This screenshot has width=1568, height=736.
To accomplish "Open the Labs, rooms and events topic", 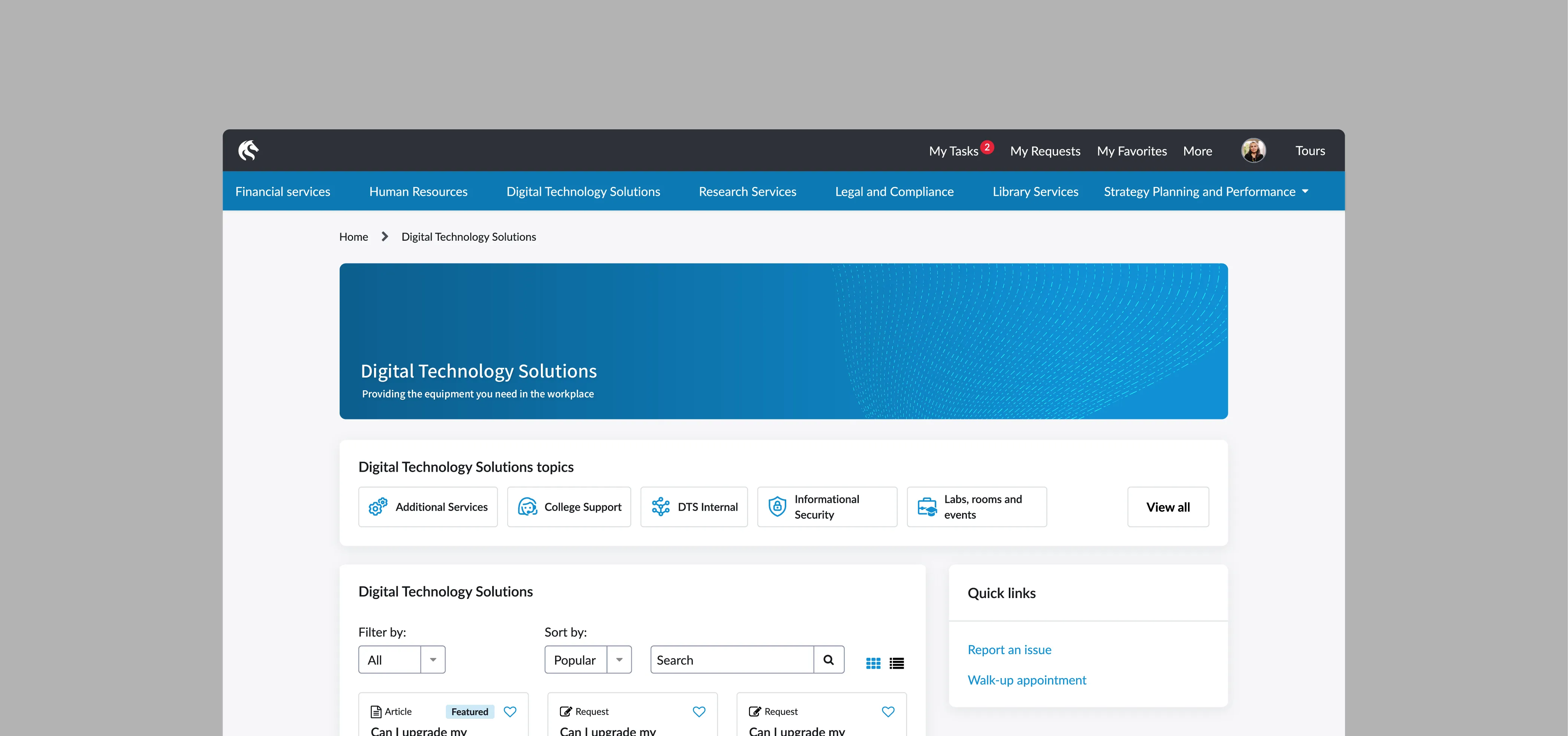I will tap(977, 507).
